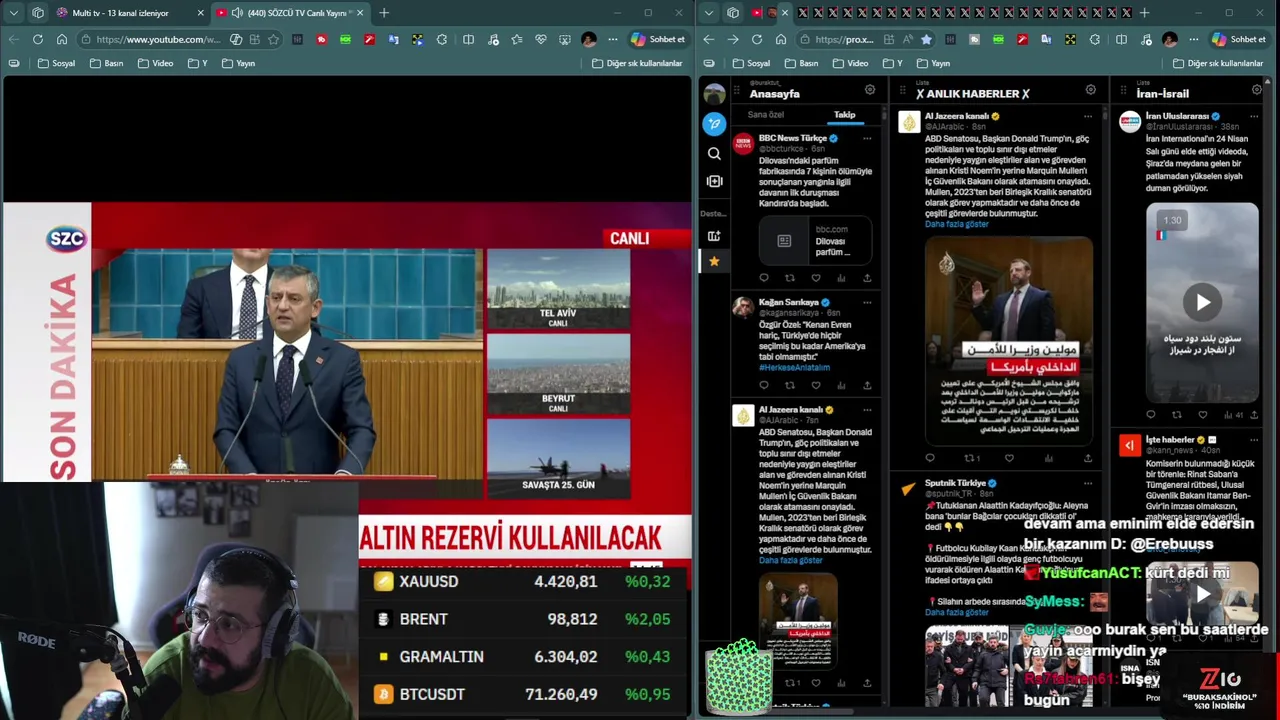Open more options on İran Uluslararası post
Image resolution: width=1280 pixels, height=720 pixels.
click(1254, 116)
